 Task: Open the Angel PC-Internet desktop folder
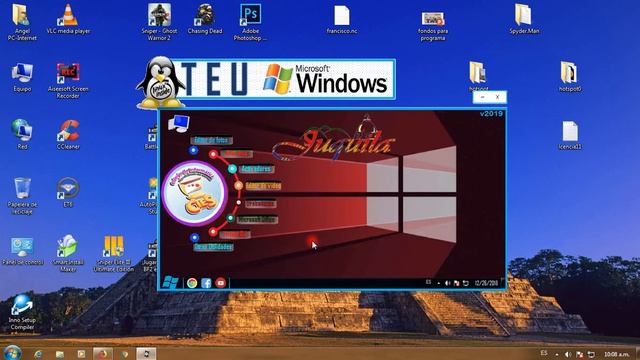click(22, 22)
